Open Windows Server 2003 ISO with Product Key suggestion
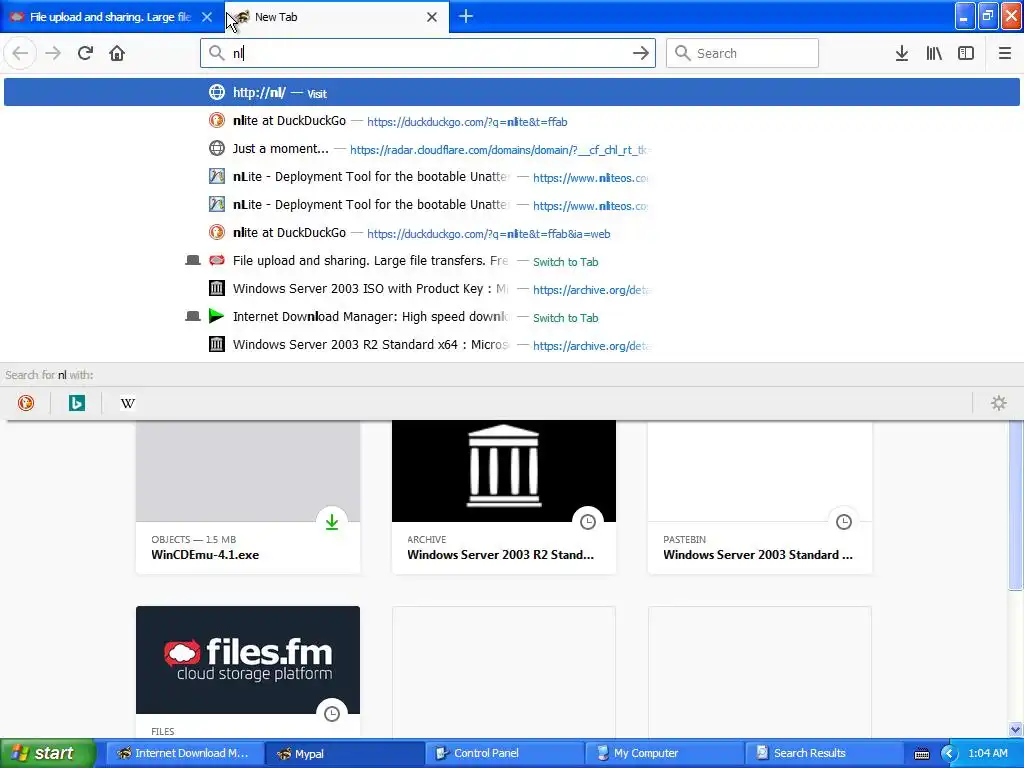 point(511,289)
